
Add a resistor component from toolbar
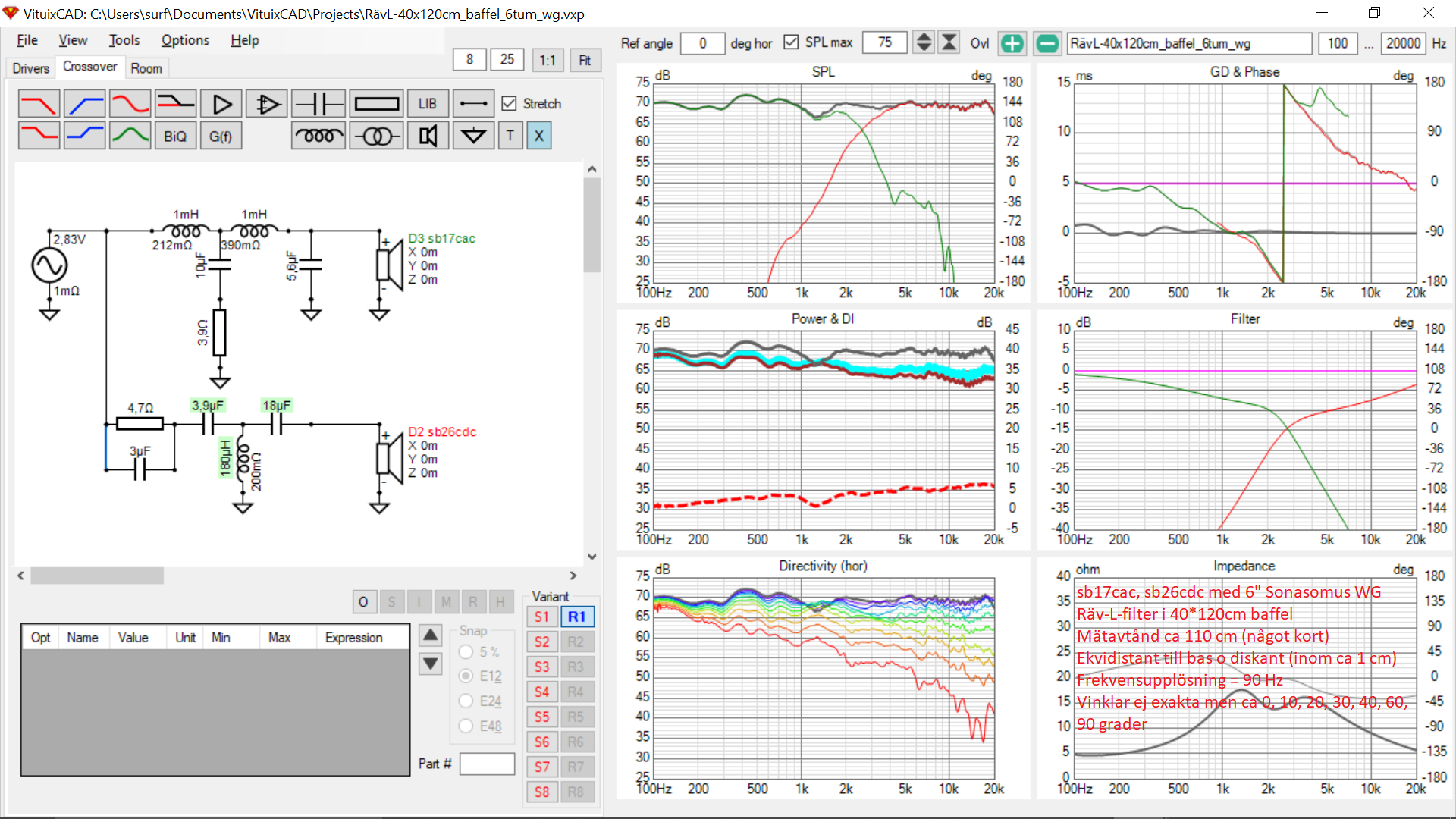(x=377, y=104)
